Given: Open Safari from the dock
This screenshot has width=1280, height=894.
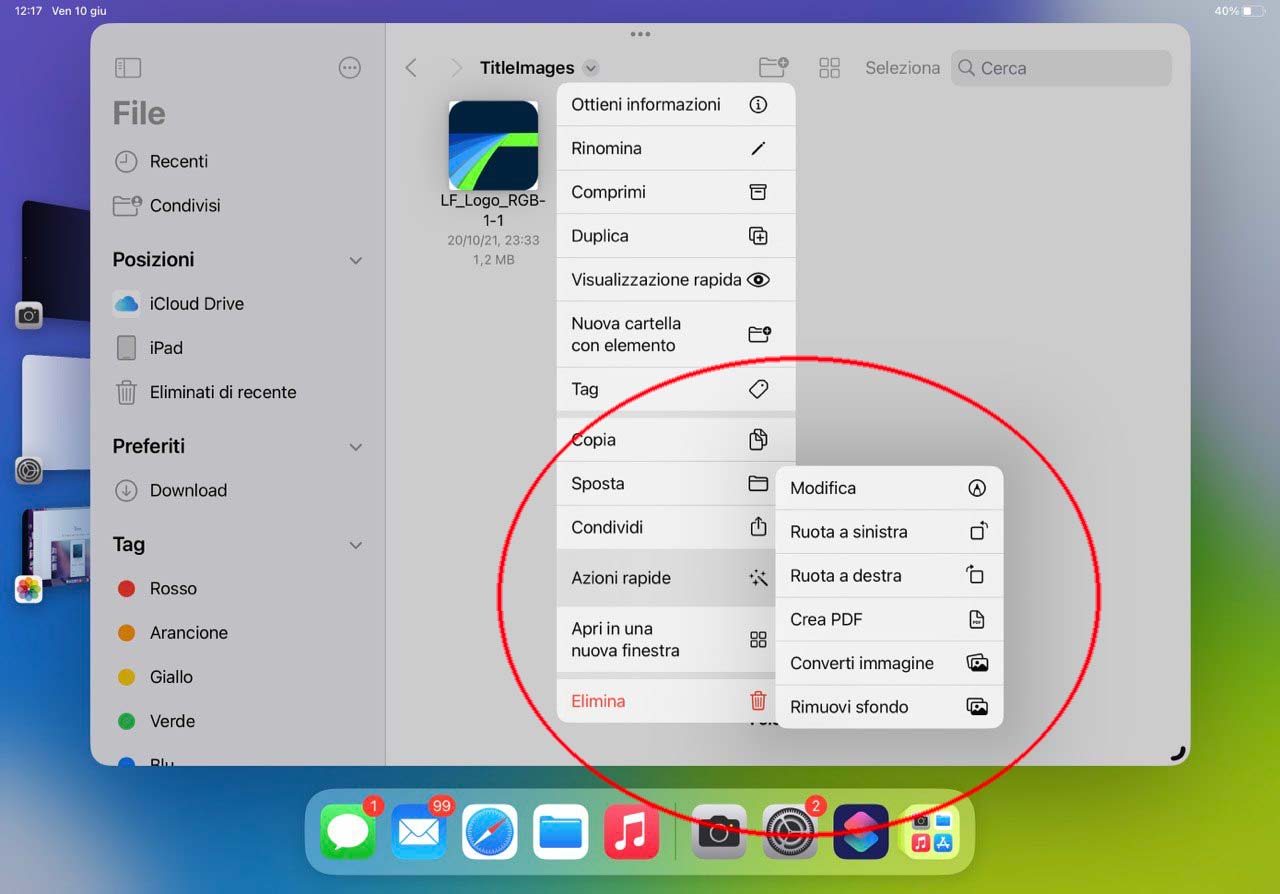Looking at the screenshot, I should click(x=490, y=832).
